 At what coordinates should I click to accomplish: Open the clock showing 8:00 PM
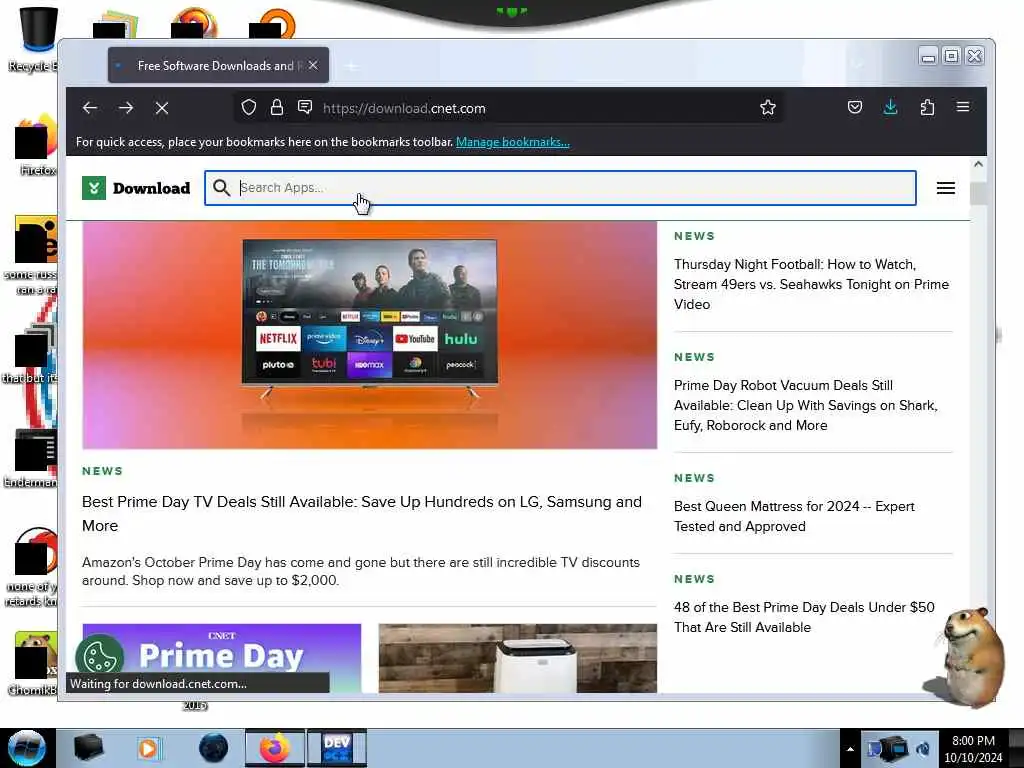(x=973, y=749)
